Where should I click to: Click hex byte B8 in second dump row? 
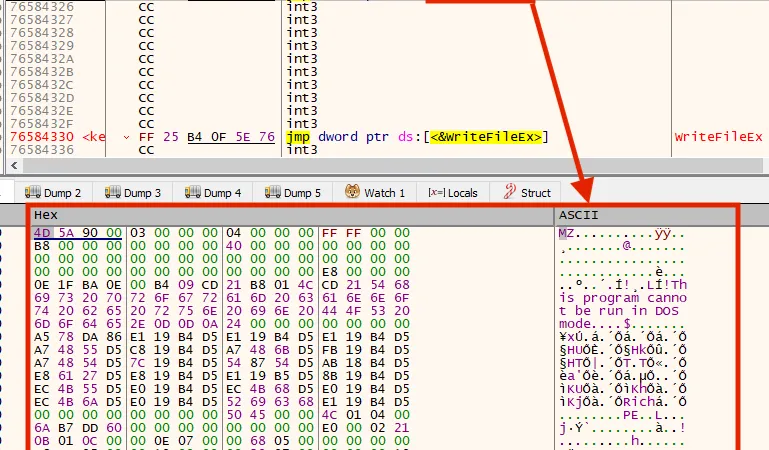(x=42, y=246)
